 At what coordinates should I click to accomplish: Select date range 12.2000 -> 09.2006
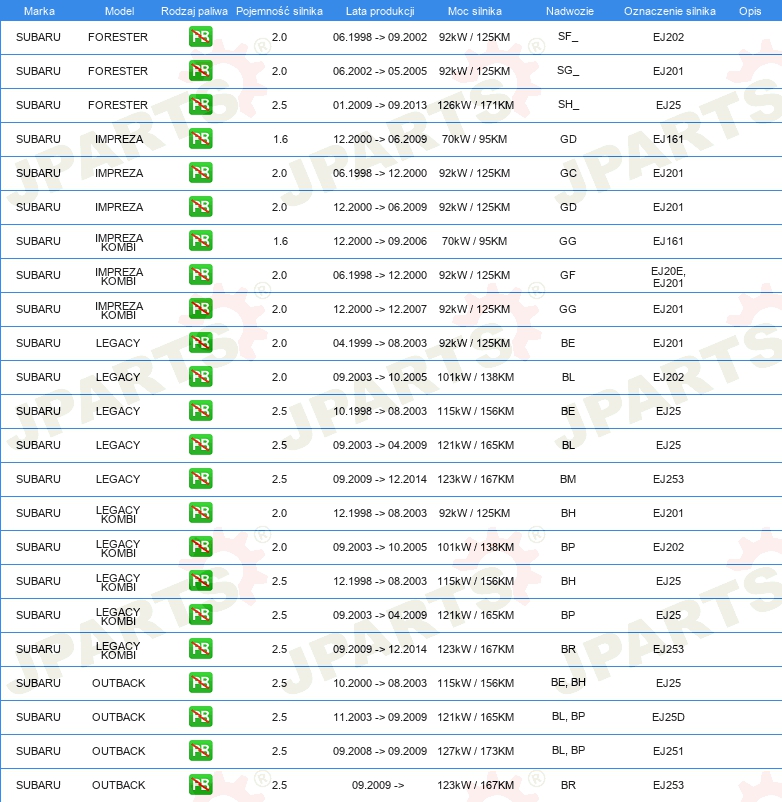coord(380,241)
